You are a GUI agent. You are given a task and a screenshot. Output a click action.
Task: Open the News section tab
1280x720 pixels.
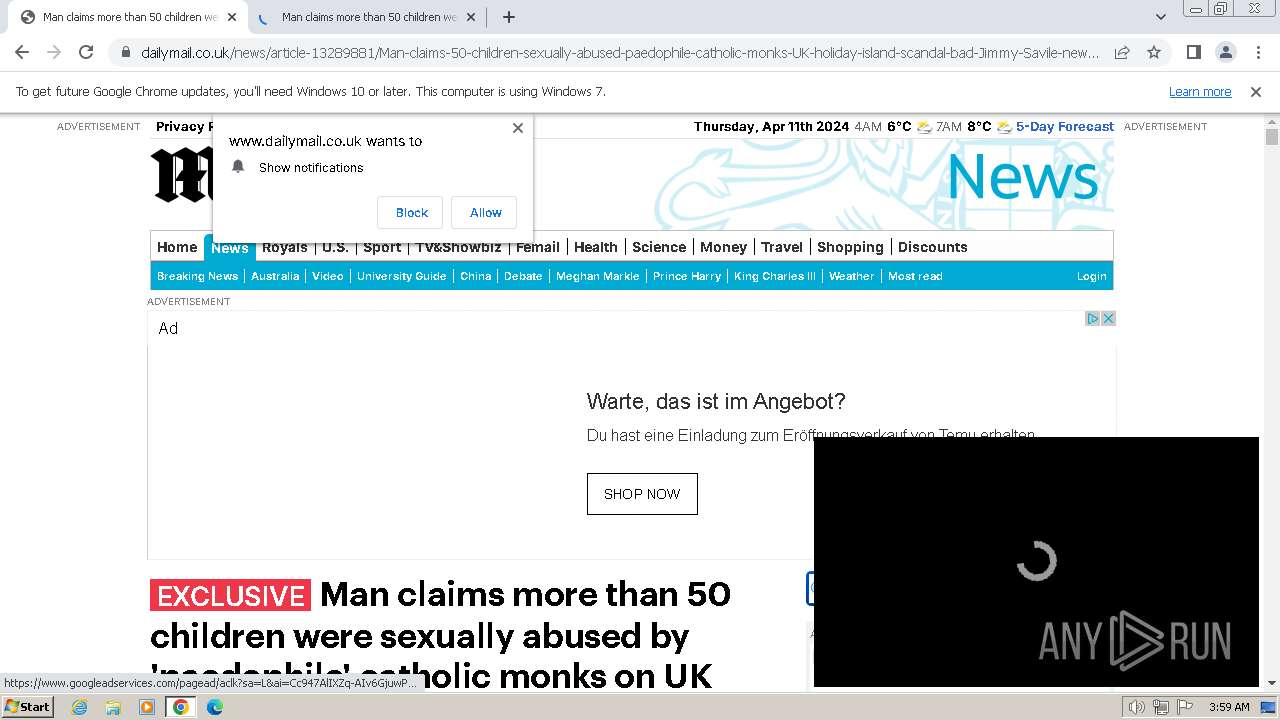(x=230, y=248)
